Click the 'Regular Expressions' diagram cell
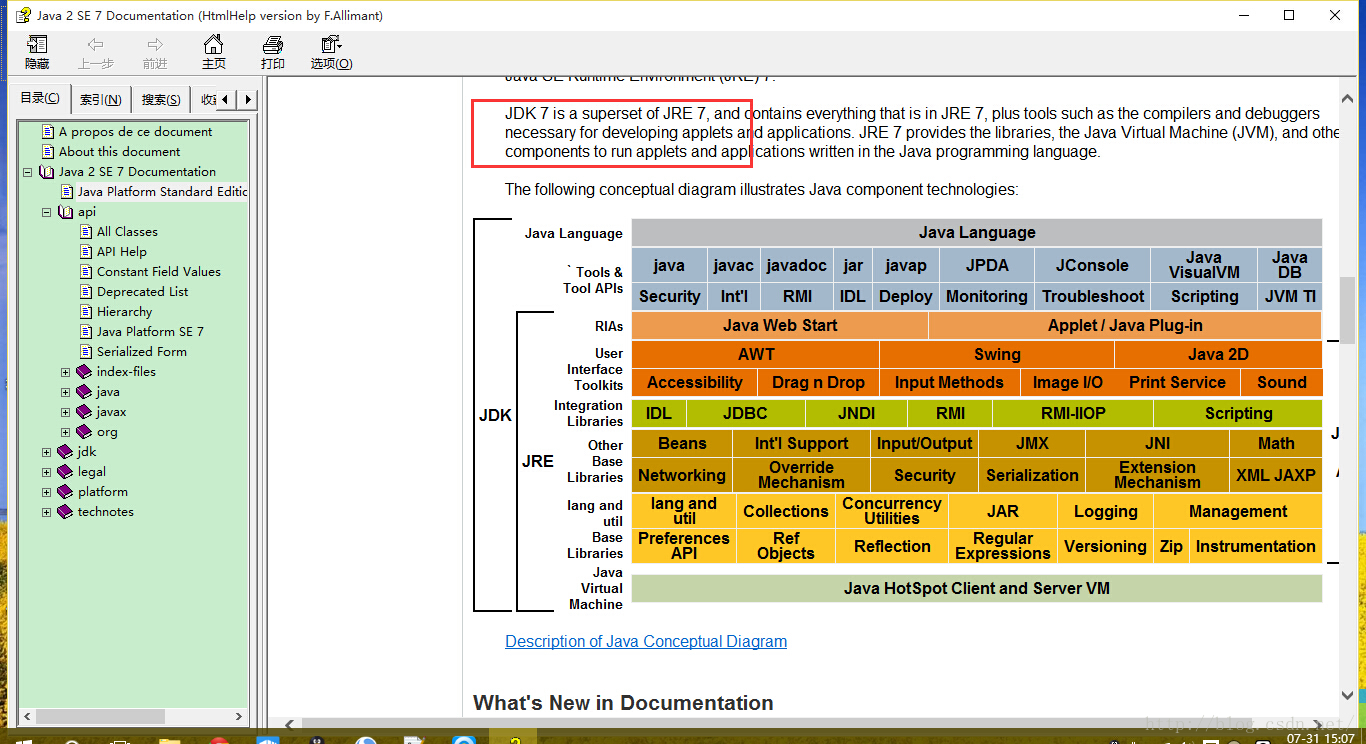Screen dimensions: 1366x744 [1002, 546]
